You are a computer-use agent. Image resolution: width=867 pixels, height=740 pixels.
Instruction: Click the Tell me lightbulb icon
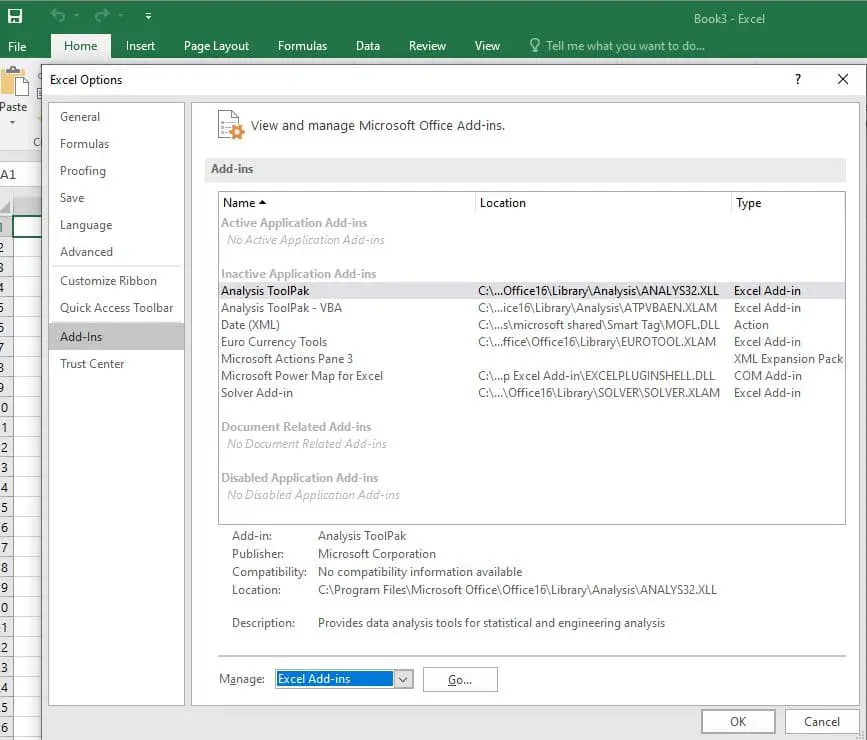(x=534, y=46)
